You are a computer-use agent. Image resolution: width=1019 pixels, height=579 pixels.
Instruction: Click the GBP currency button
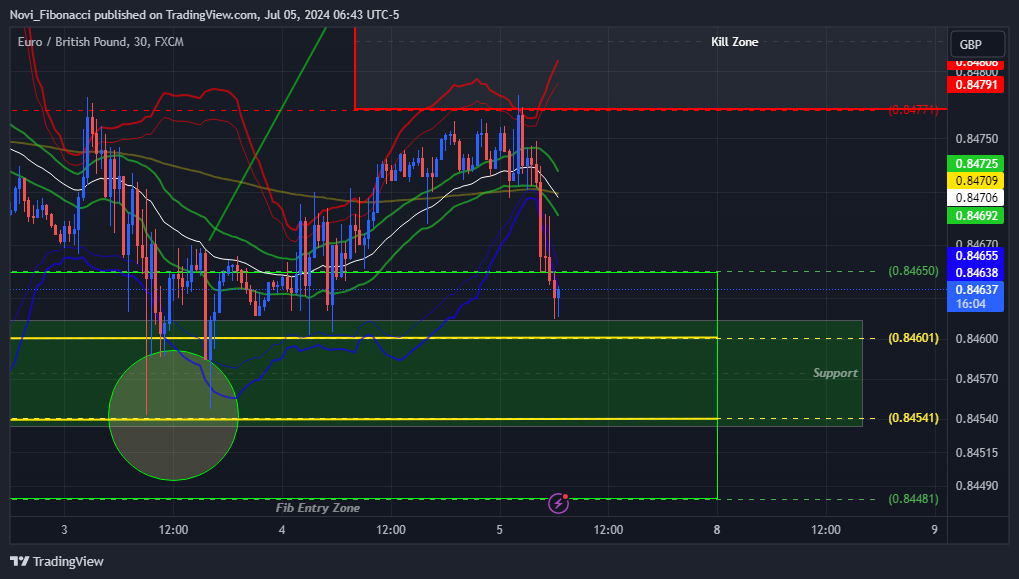tap(977, 44)
